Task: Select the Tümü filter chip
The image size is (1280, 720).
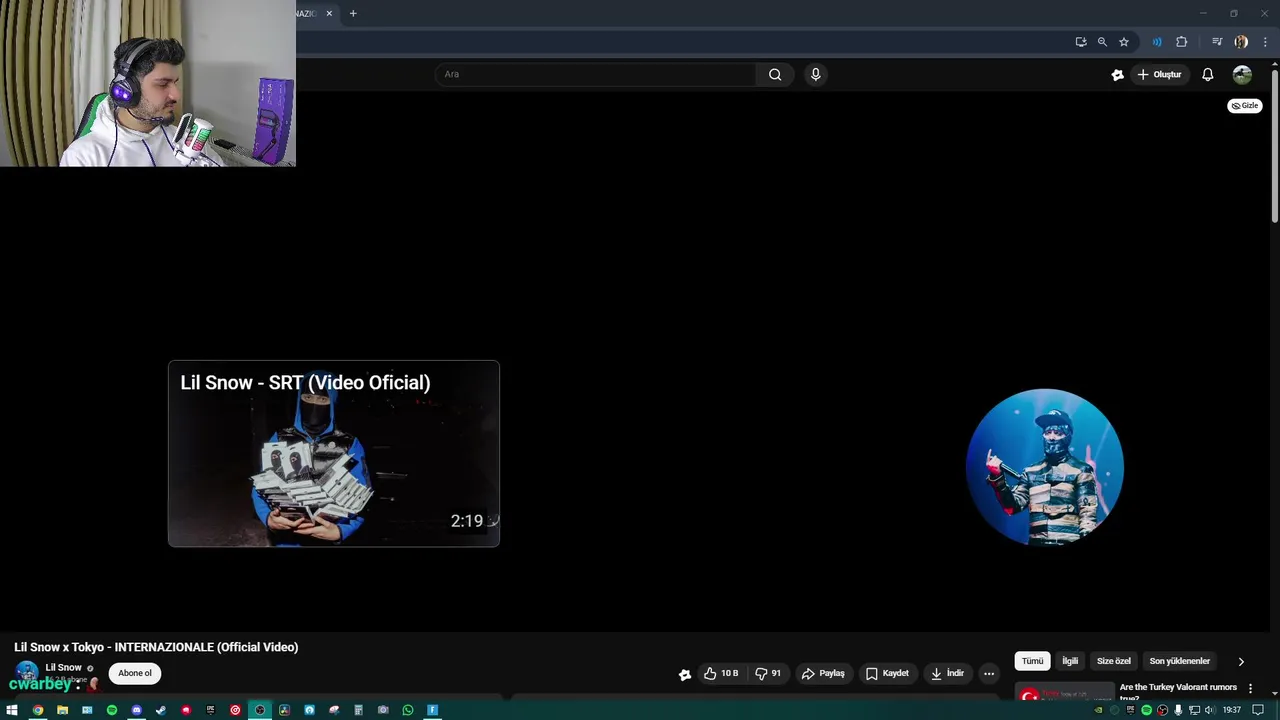Action: click(x=1032, y=661)
